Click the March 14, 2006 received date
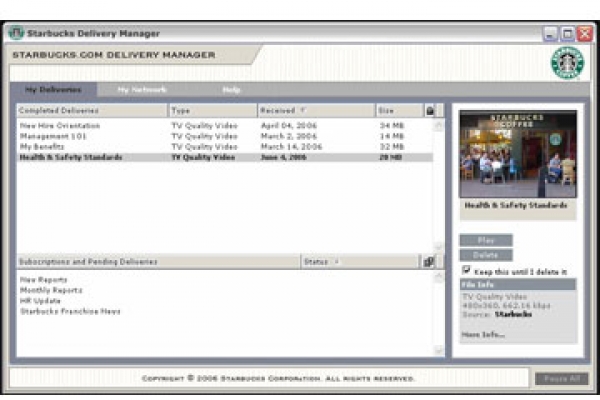Viewport: 600px width, 400px height. pyautogui.click(x=292, y=147)
